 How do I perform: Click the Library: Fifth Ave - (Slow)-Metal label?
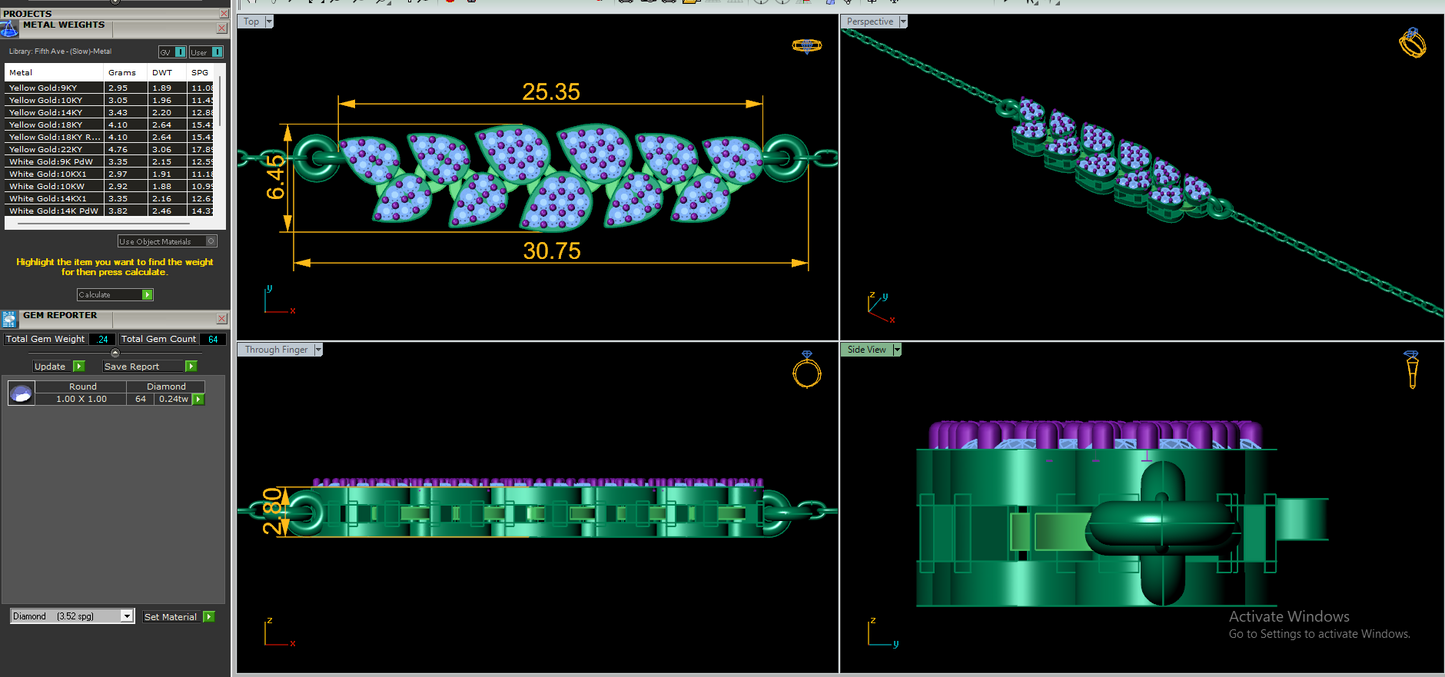pyautogui.click(x=60, y=51)
